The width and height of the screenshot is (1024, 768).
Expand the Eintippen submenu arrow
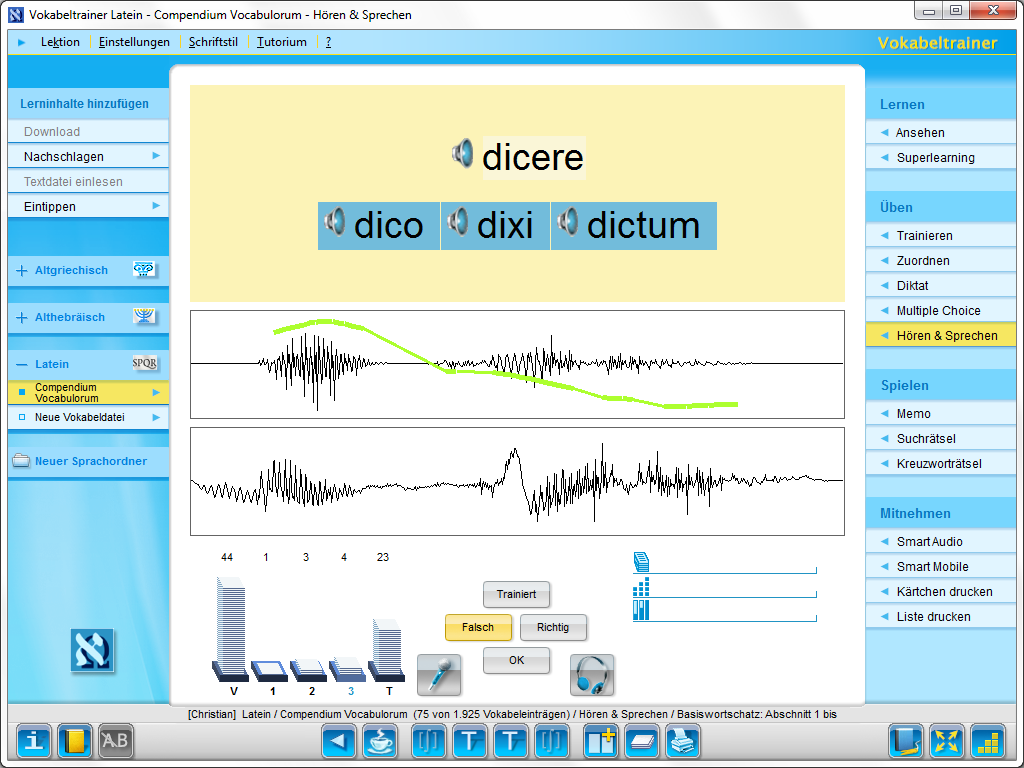pyautogui.click(x=156, y=205)
